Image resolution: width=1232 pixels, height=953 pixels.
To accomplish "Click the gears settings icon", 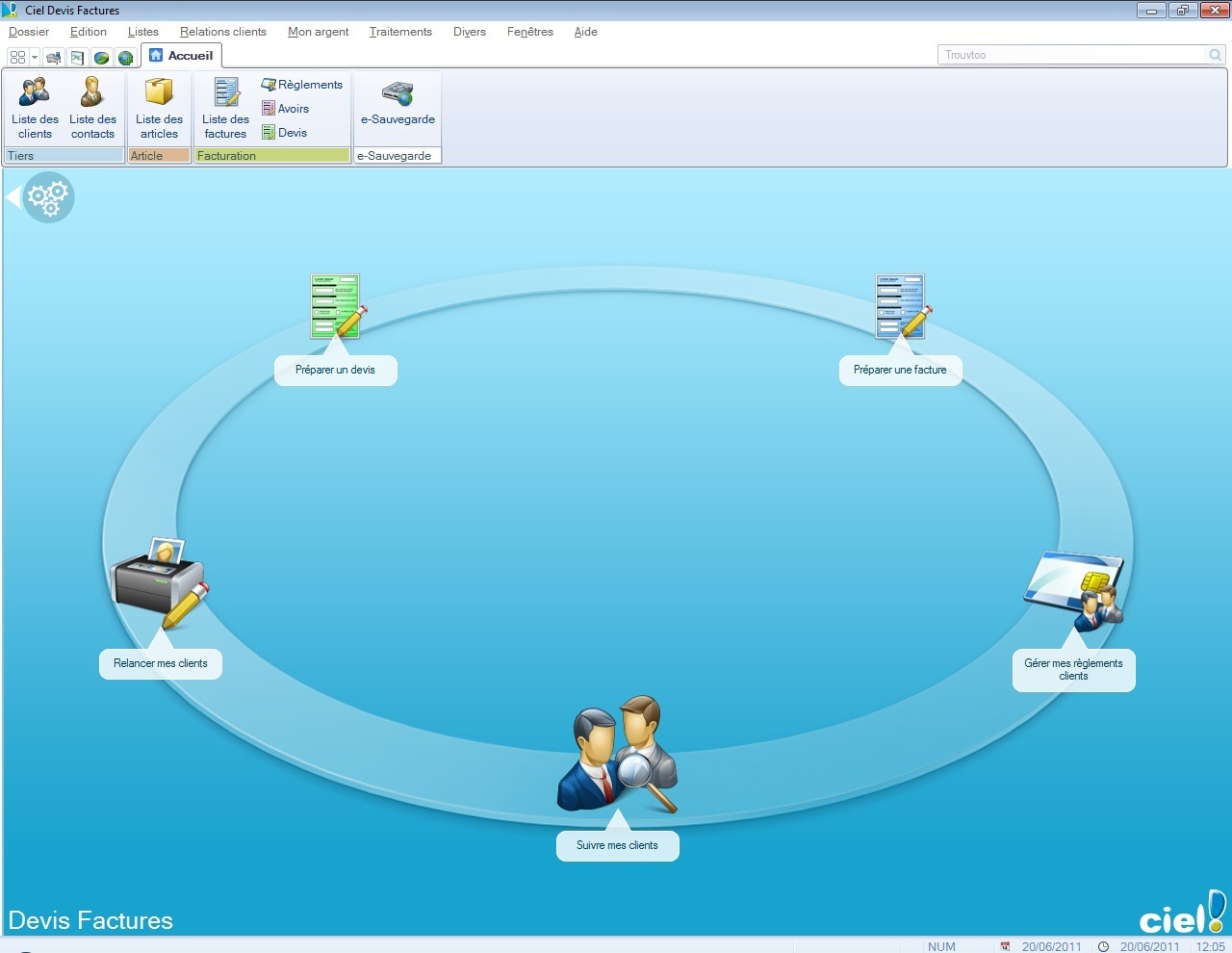I will pyautogui.click(x=48, y=197).
